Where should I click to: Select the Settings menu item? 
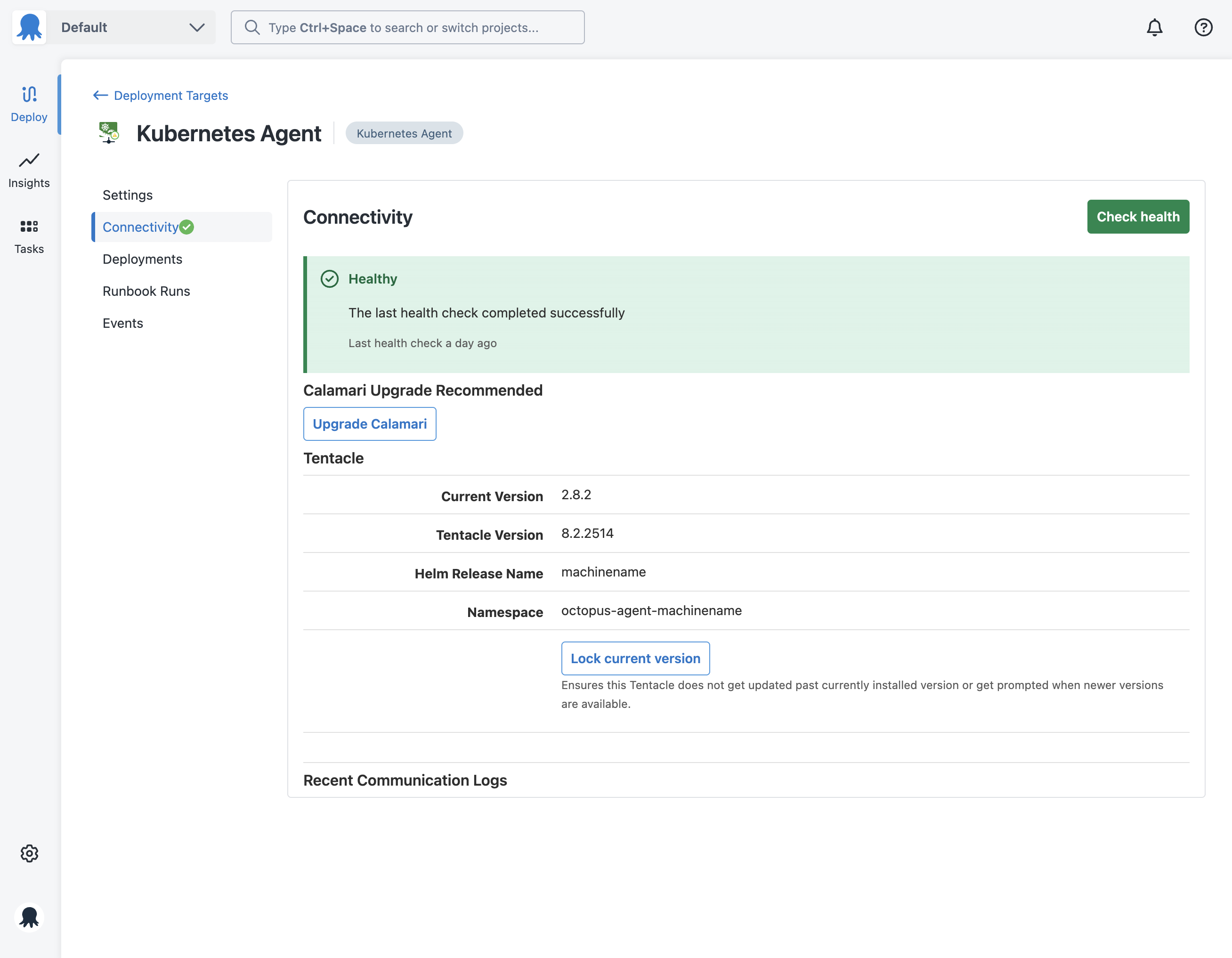coord(128,195)
